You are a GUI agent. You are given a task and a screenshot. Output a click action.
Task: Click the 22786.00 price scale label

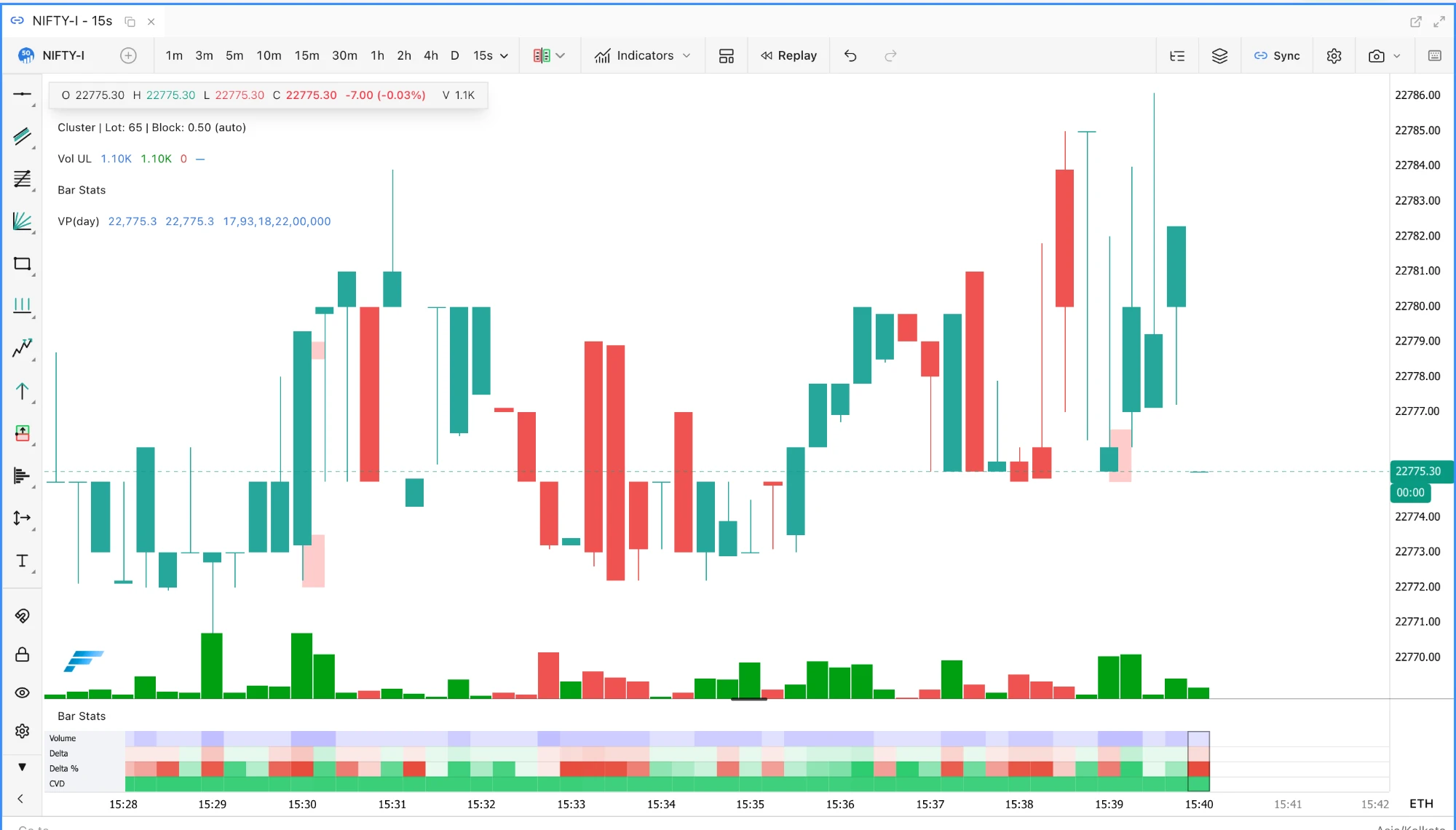tap(1417, 95)
